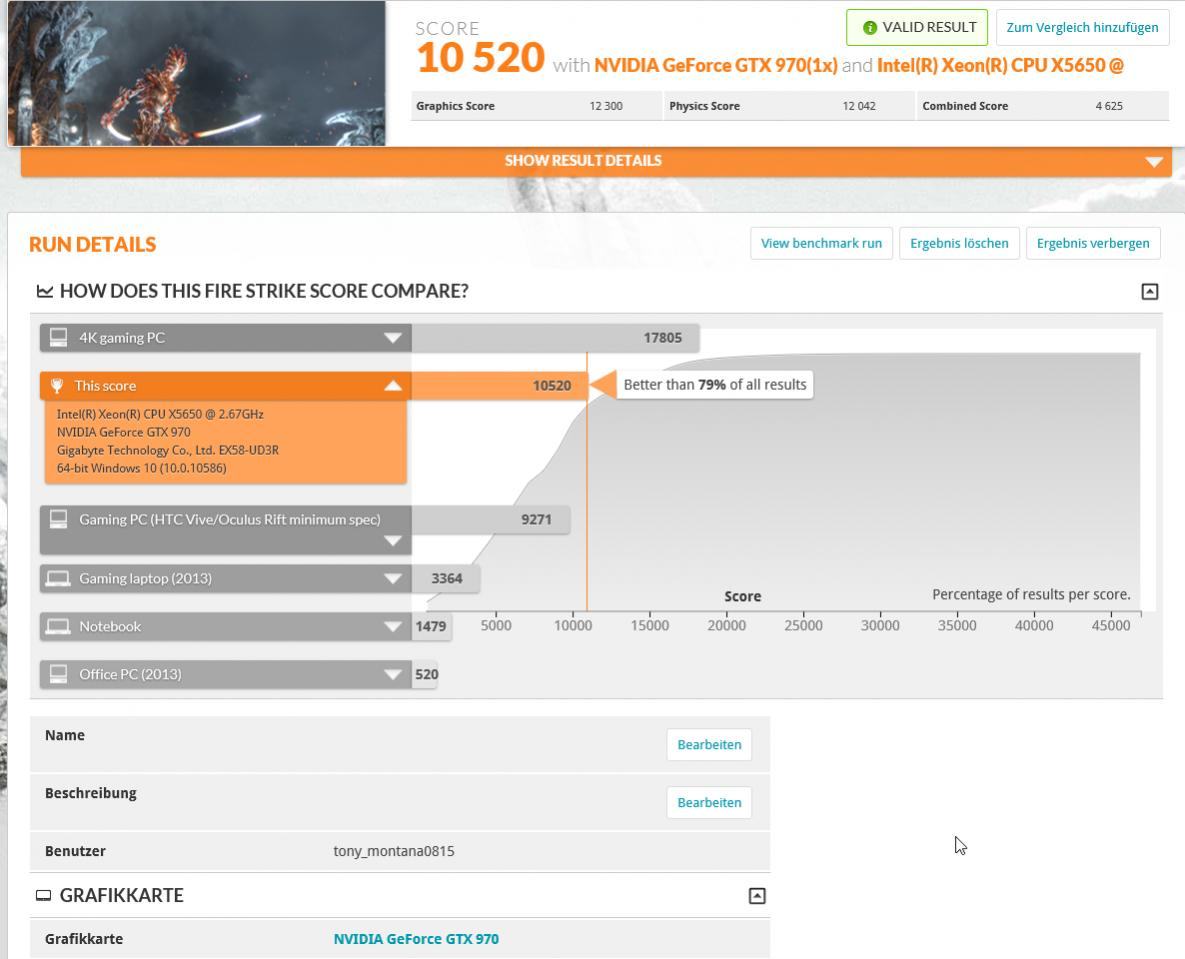Click the Graphics Score value 12 300
1185x959 pixels.
tap(606, 106)
